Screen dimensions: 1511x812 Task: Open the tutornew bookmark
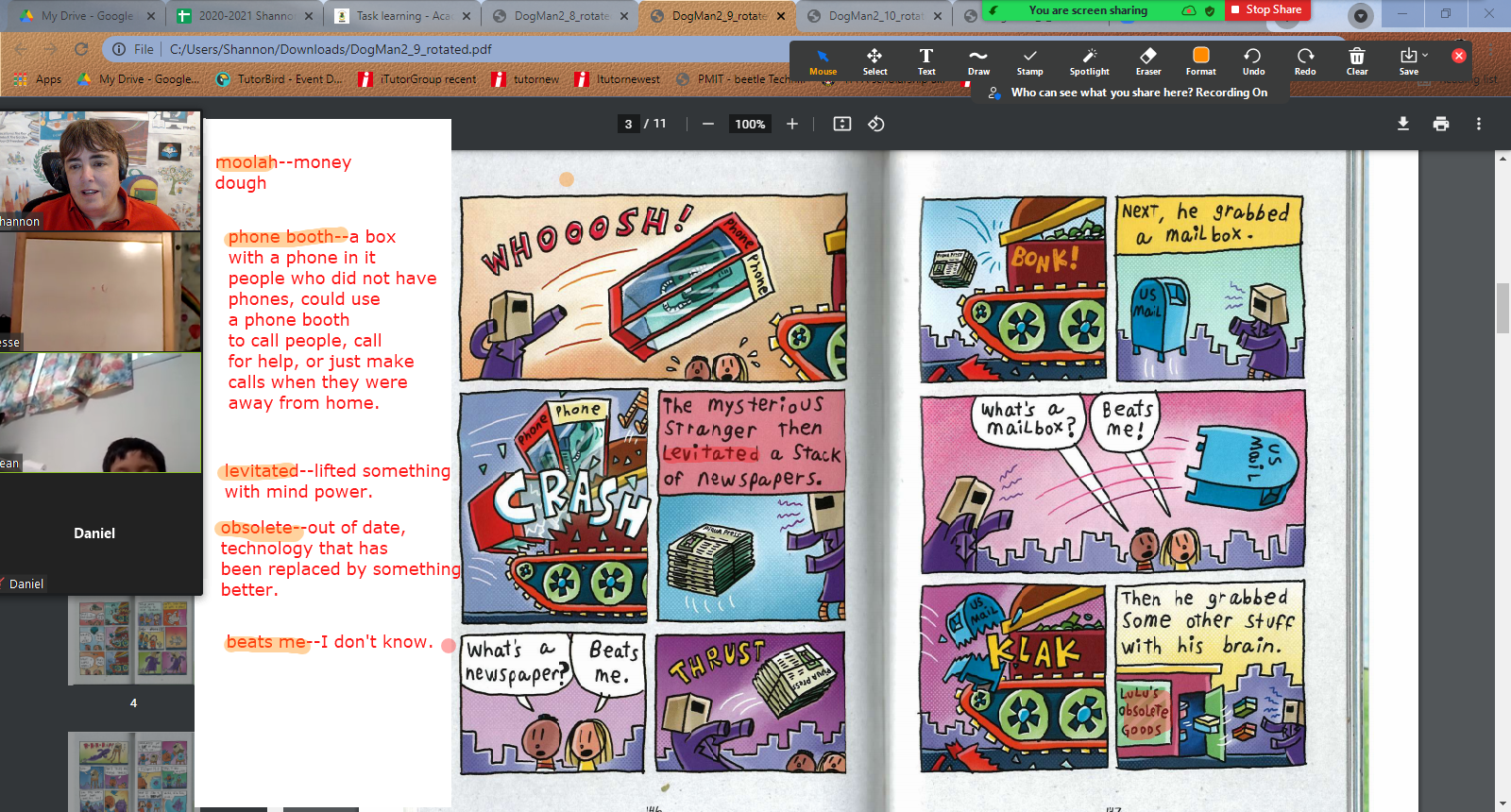[x=526, y=79]
